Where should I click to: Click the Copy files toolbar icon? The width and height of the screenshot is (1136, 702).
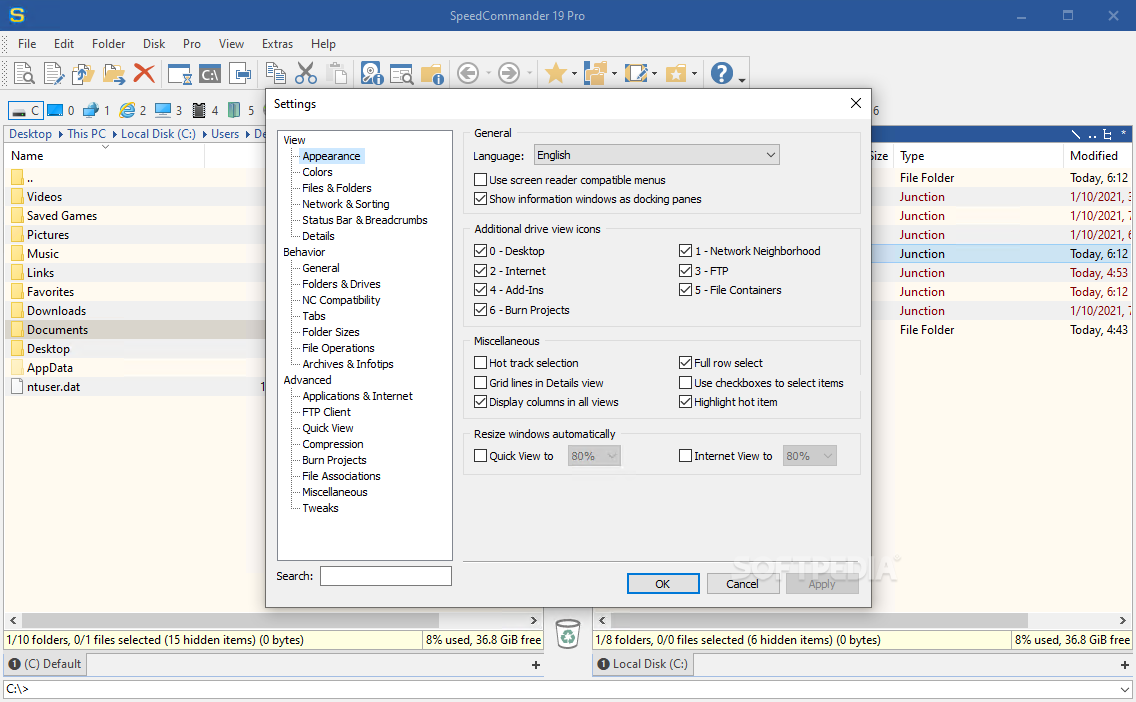(83, 73)
